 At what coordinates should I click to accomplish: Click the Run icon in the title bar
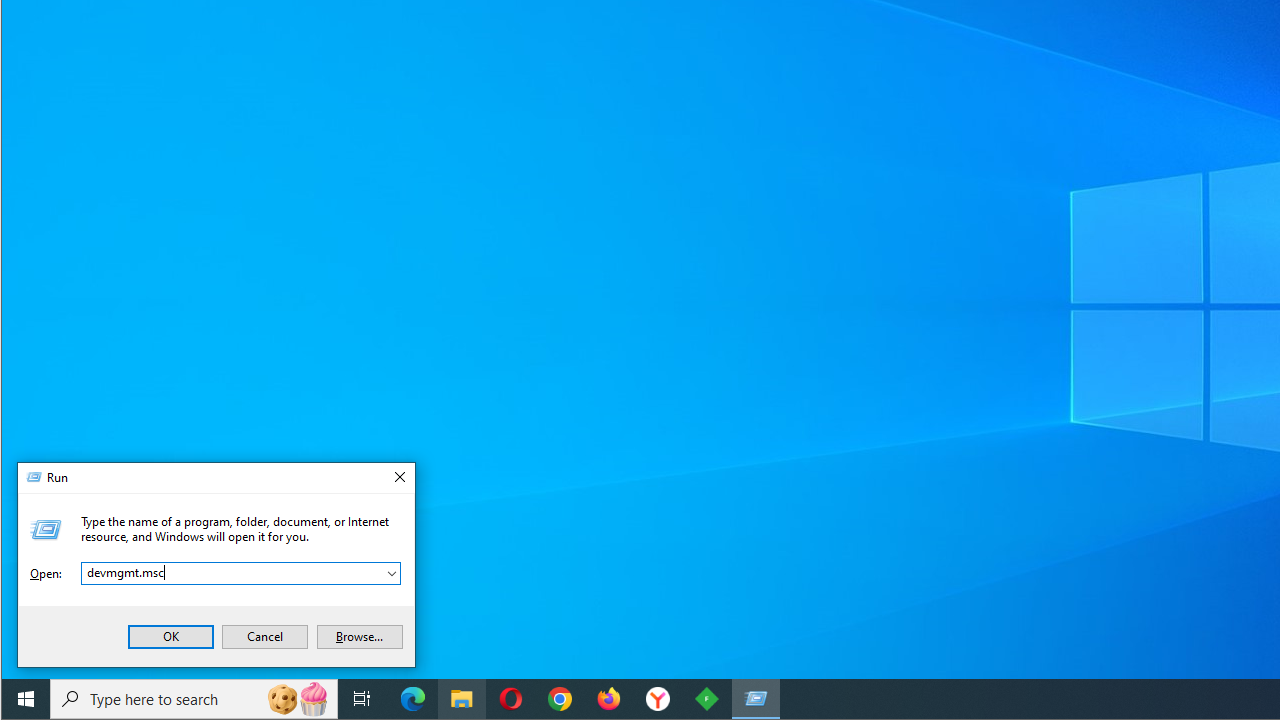(34, 477)
